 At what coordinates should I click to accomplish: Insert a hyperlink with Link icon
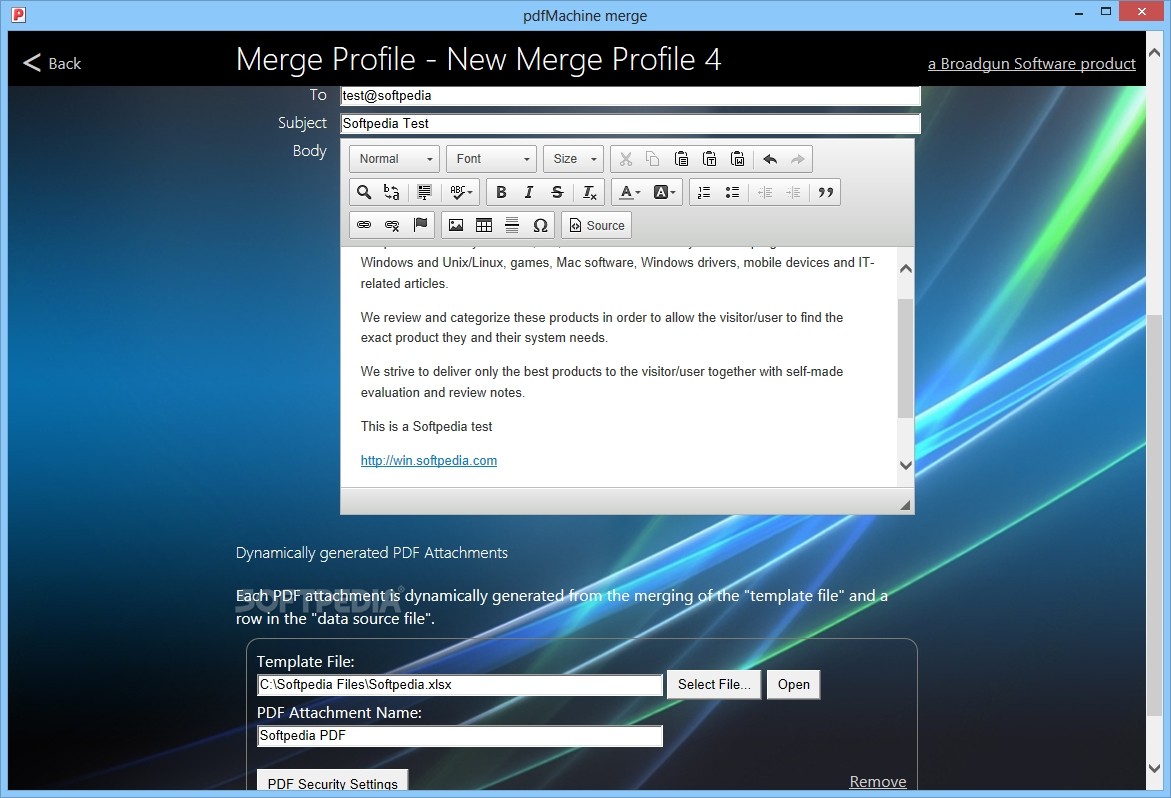pyautogui.click(x=364, y=225)
